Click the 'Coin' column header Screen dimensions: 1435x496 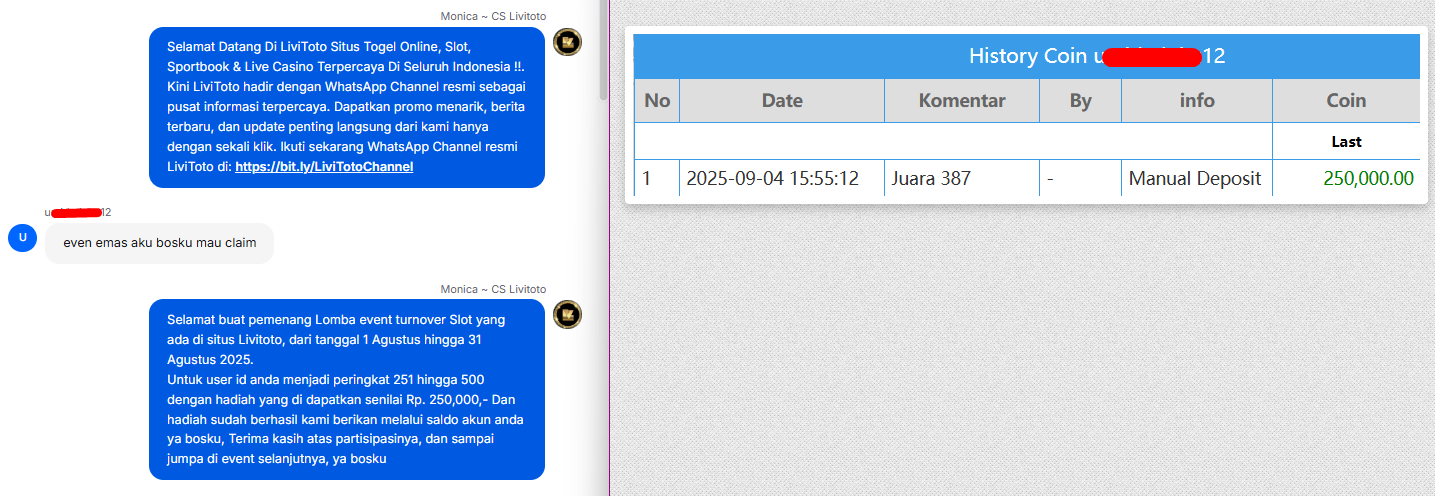click(x=1346, y=100)
